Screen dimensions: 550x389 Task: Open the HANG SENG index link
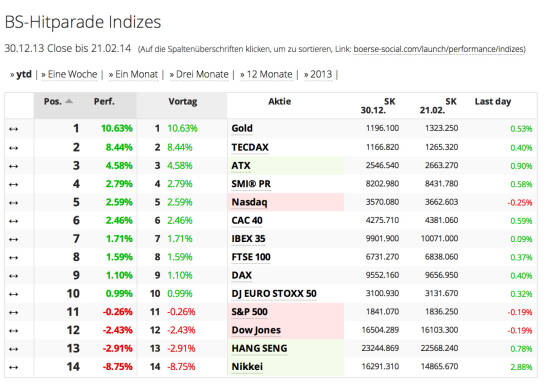click(259, 348)
